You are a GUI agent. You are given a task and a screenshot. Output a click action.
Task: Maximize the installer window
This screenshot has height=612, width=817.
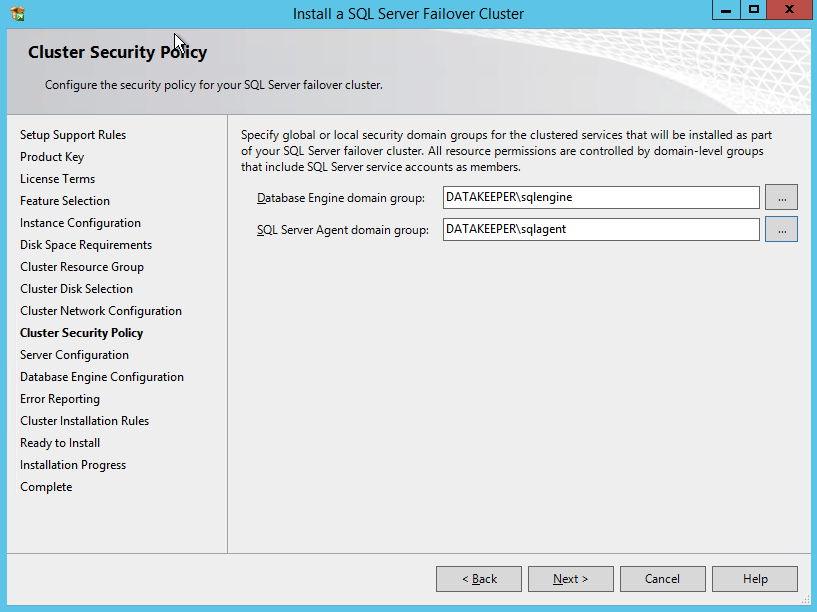(x=754, y=10)
